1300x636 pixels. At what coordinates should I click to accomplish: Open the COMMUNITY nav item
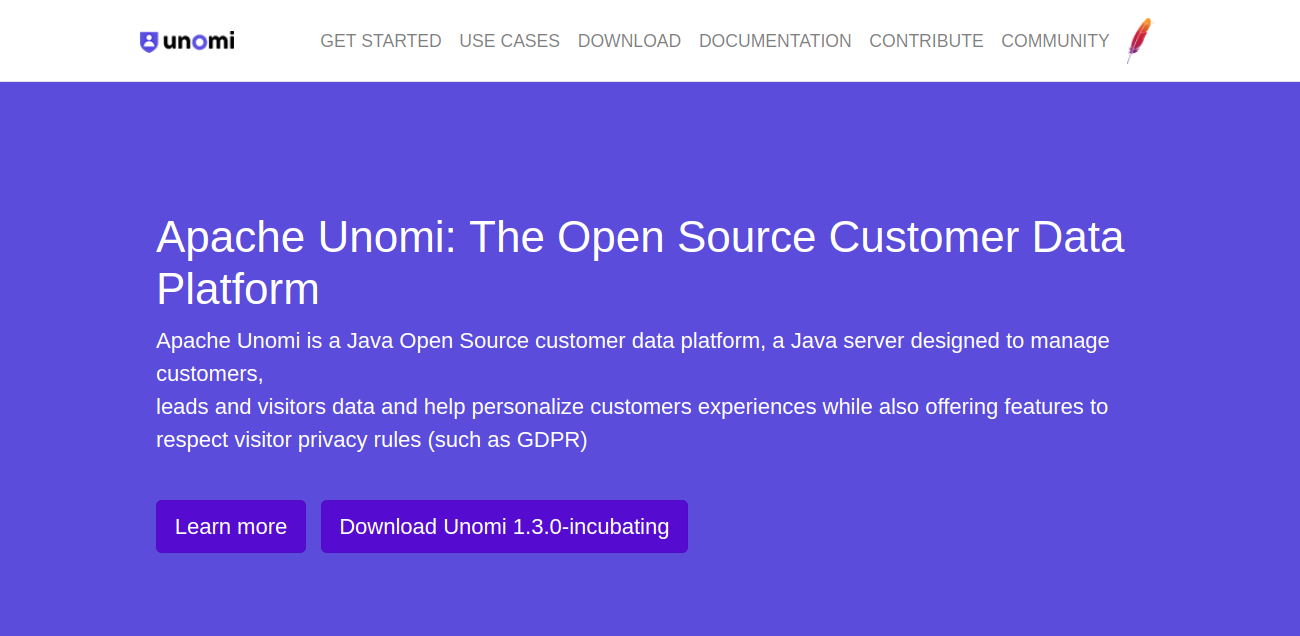point(1055,41)
